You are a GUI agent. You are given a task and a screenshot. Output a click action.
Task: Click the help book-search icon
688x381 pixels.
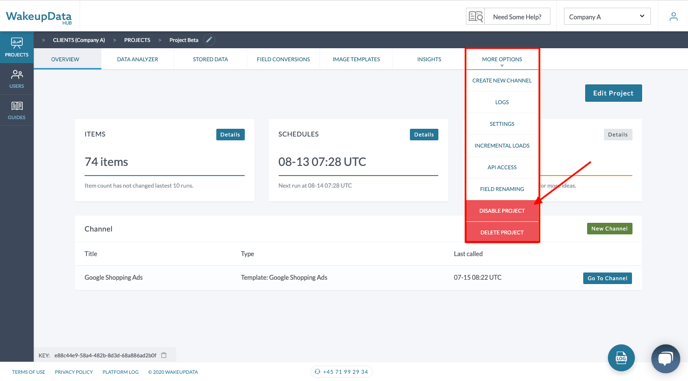coord(476,17)
